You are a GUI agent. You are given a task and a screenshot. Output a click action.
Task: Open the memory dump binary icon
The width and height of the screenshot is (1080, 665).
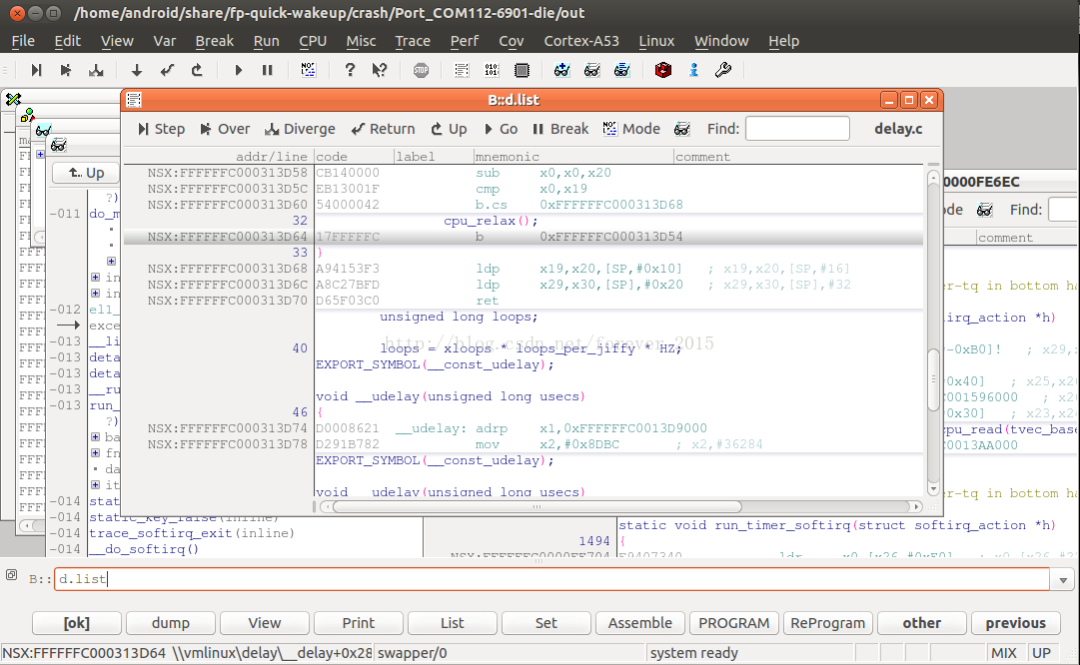492,70
